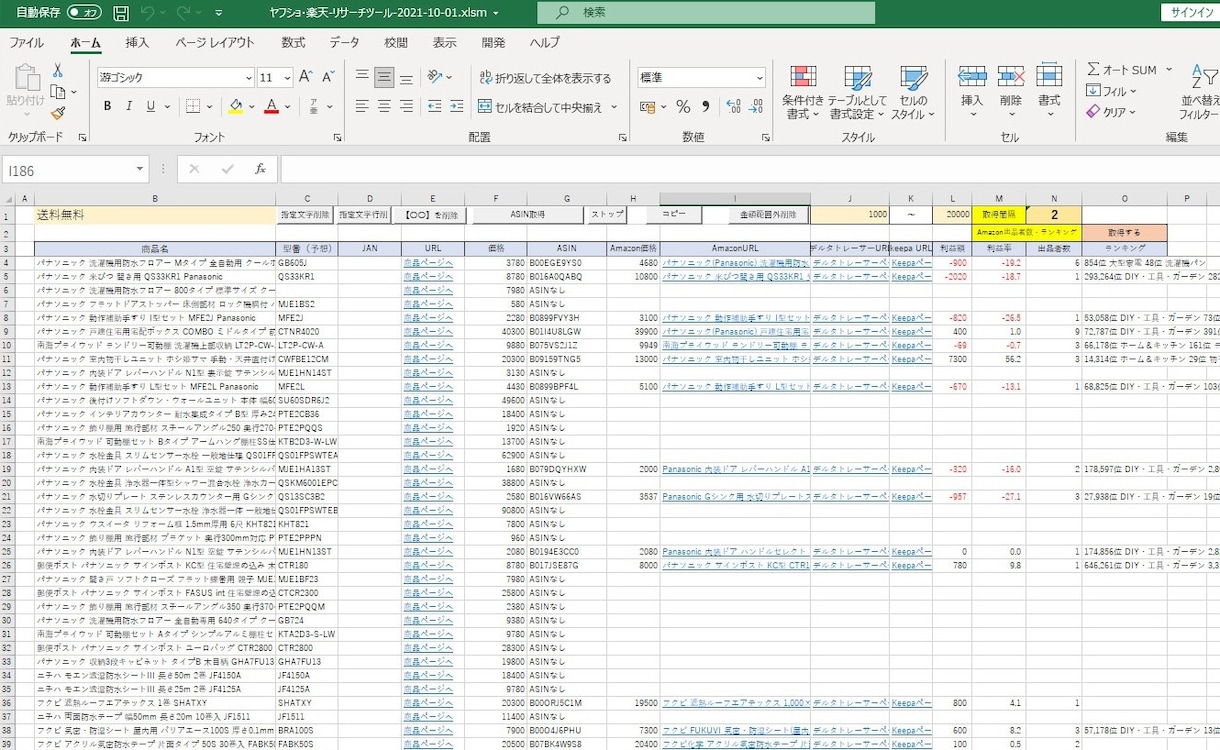Decrease decimal places
This screenshot has height=750, width=1220.
(x=755, y=106)
